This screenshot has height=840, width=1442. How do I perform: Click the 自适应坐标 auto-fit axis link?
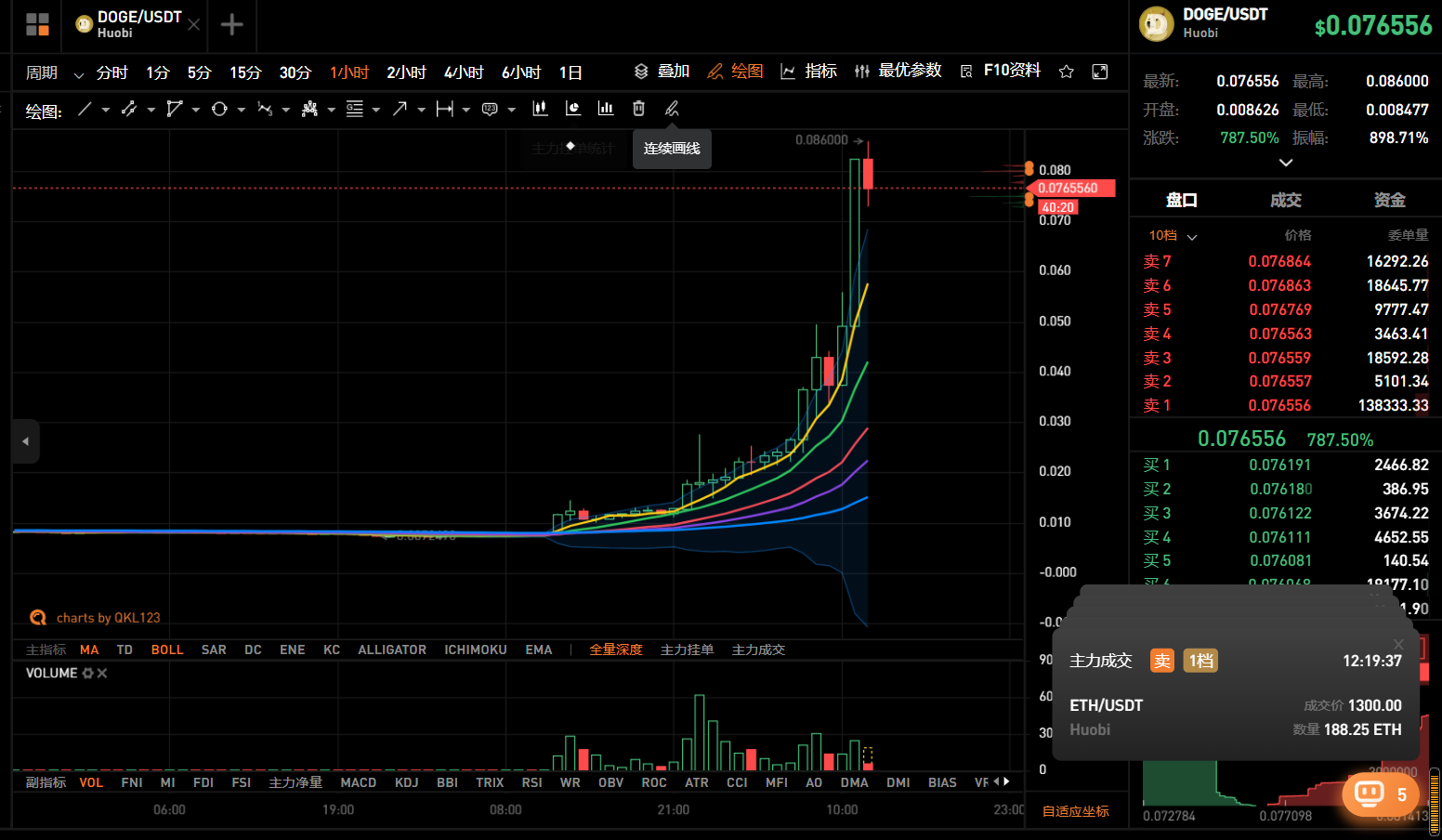tap(1075, 811)
